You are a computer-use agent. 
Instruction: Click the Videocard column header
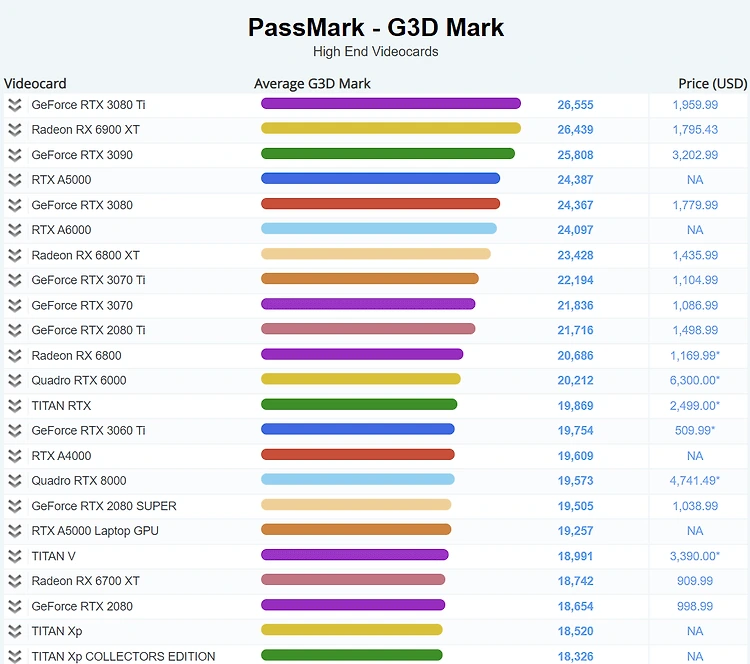(x=35, y=84)
